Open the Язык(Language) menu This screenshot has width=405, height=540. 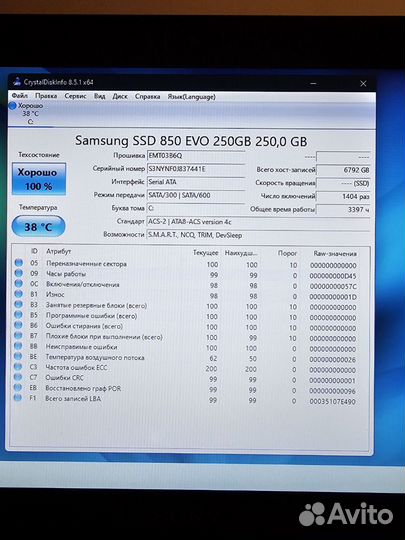click(191, 97)
